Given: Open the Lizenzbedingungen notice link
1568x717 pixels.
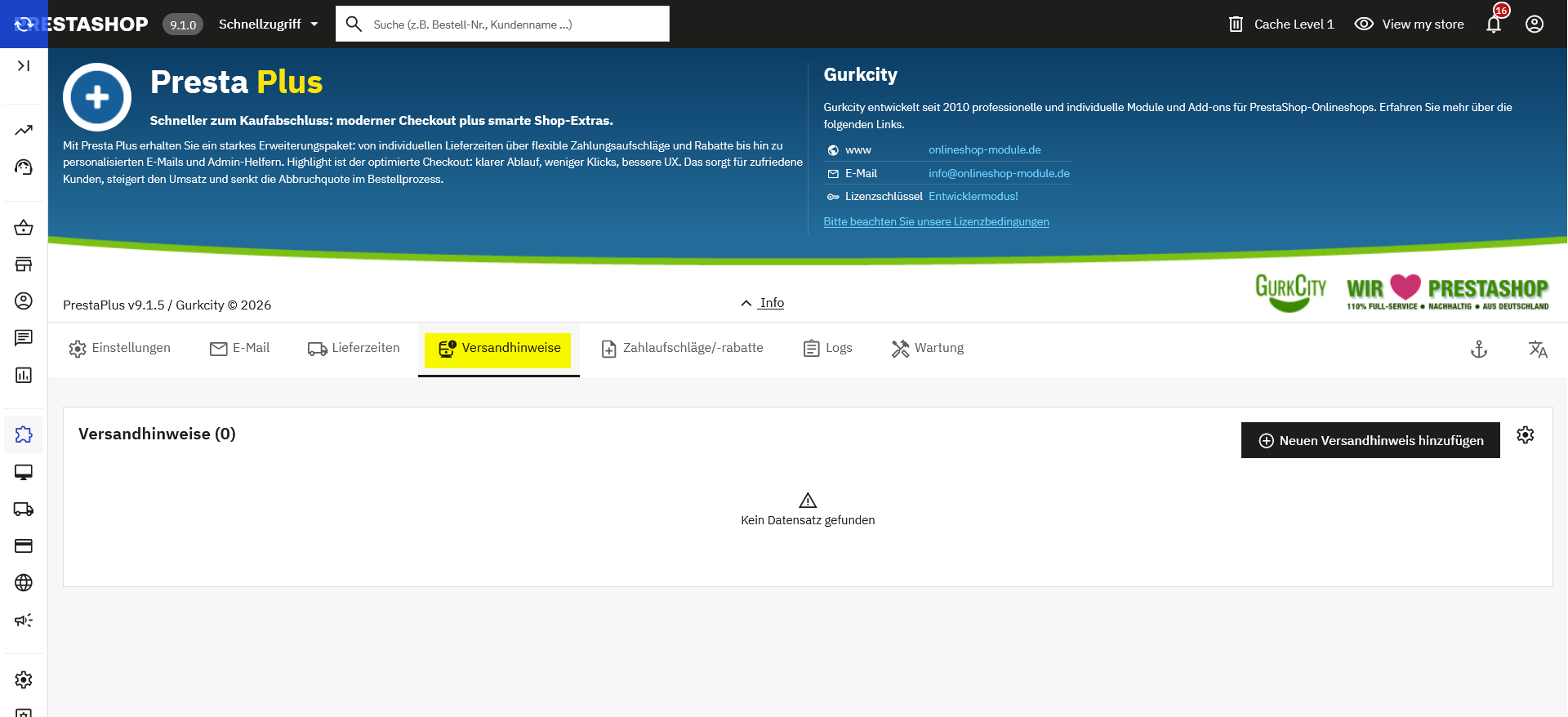Looking at the screenshot, I should [936, 222].
